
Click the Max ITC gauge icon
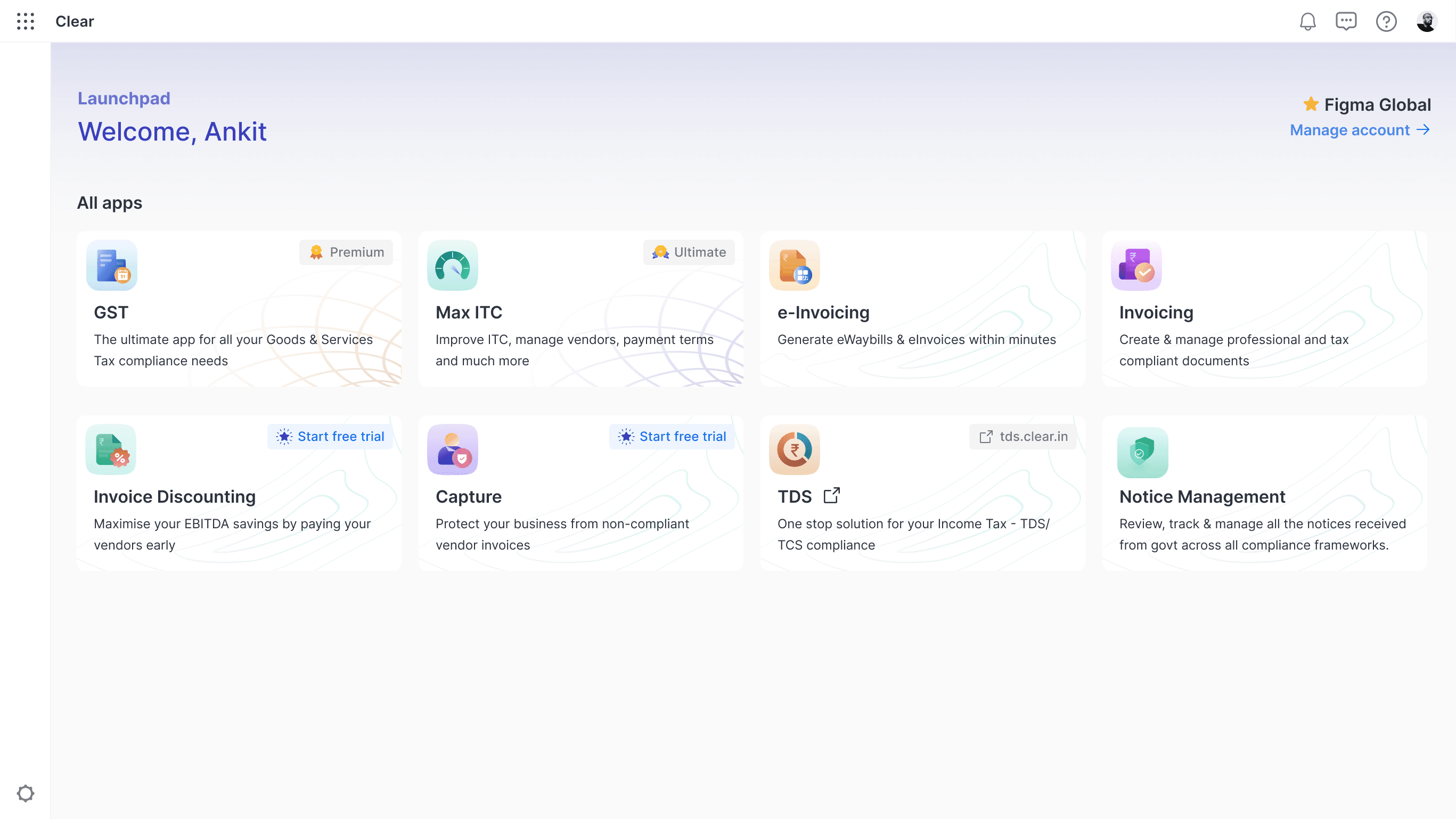pos(452,265)
